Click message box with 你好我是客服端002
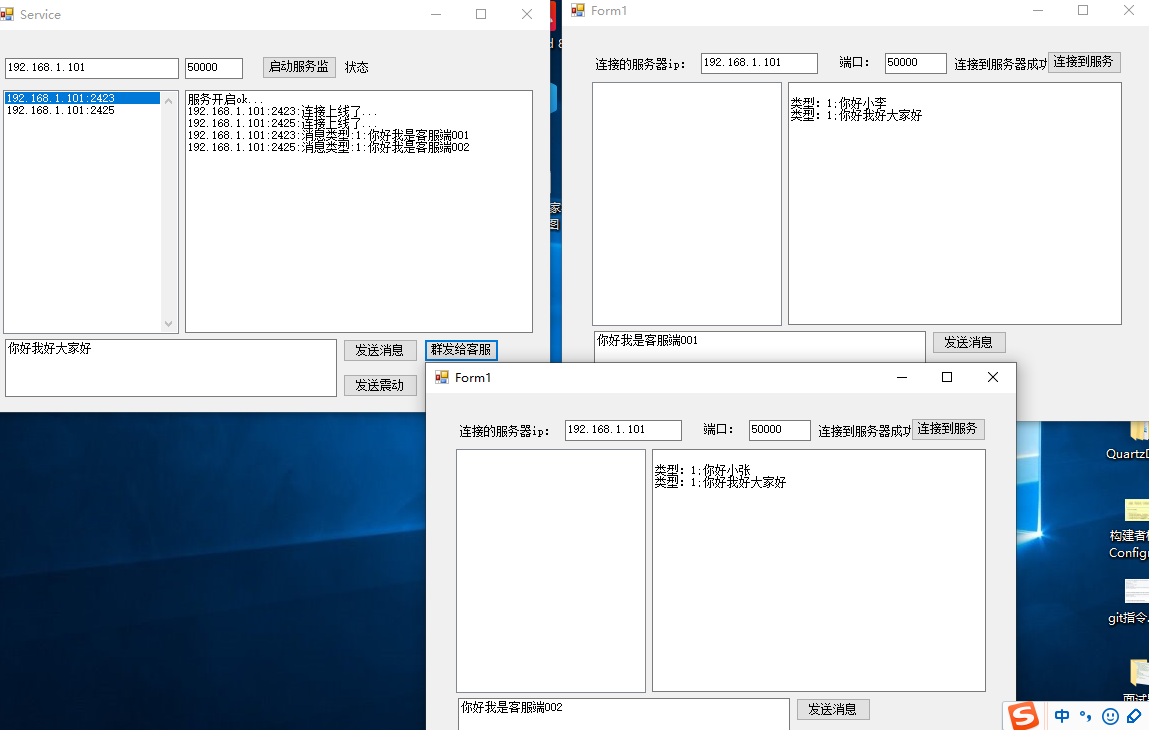This screenshot has height=730, width=1149. click(x=624, y=714)
